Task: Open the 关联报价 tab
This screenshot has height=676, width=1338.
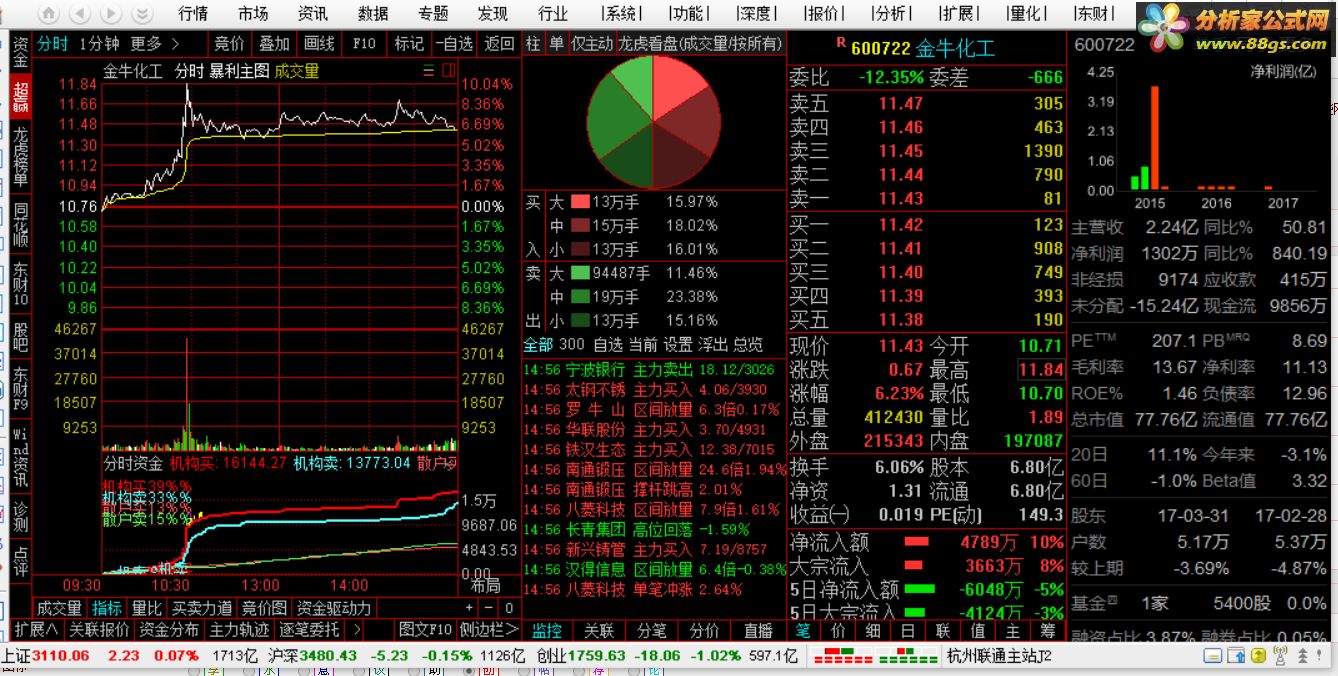Action: click(x=99, y=629)
